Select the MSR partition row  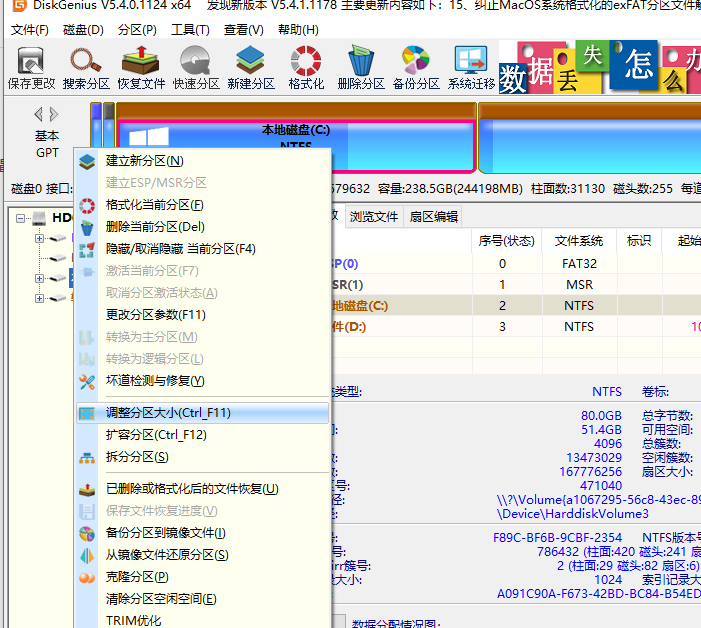516,285
